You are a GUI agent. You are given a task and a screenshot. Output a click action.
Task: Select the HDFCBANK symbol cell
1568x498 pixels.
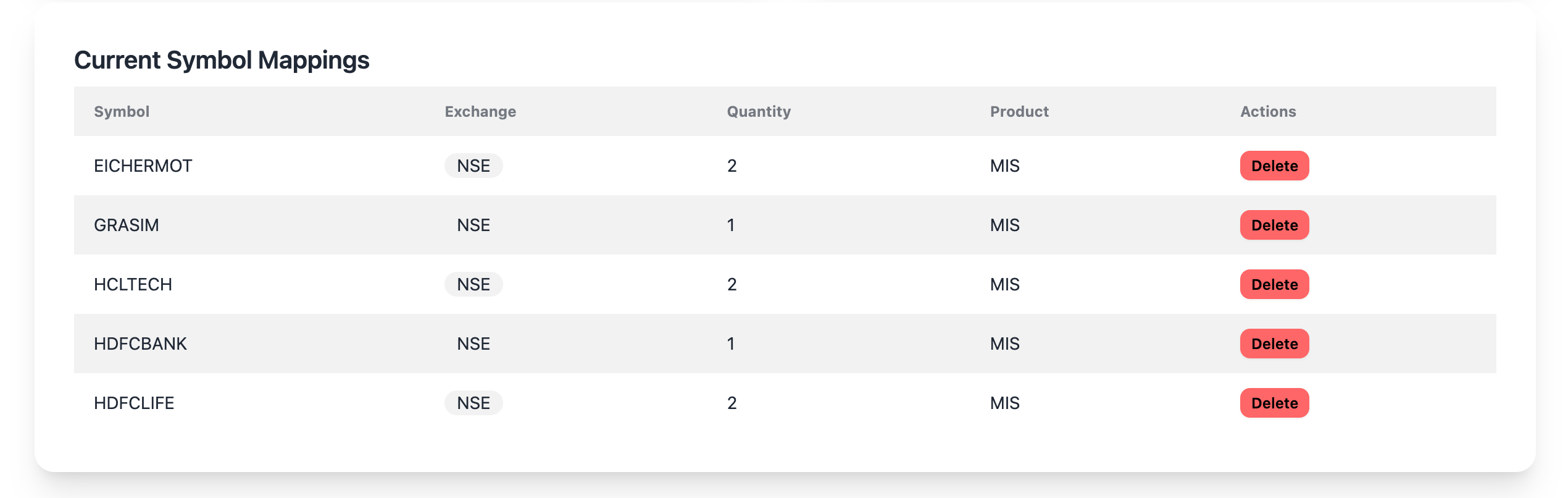[x=140, y=344]
